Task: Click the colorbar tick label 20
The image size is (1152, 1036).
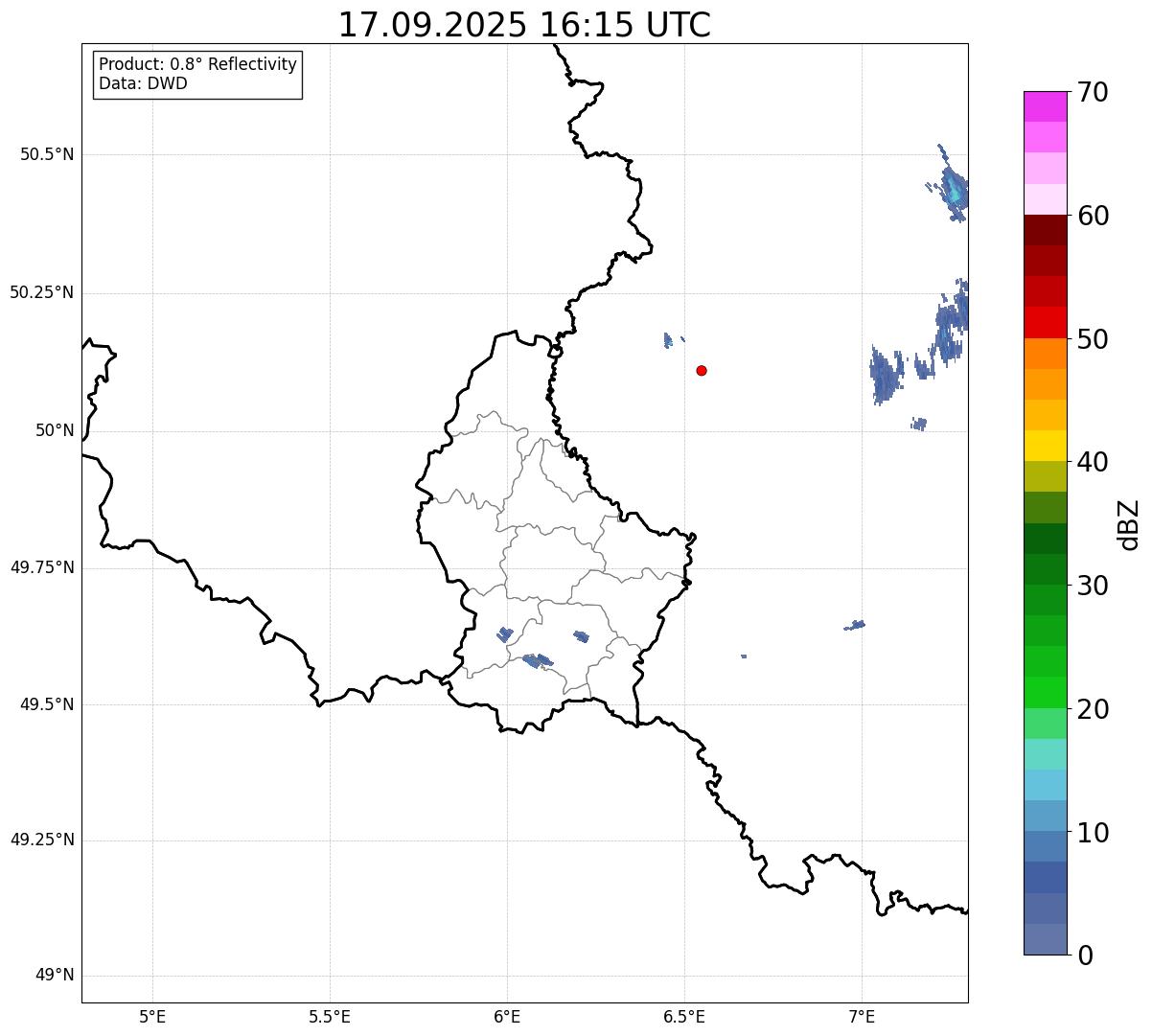Action: (x=1092, y=709)
